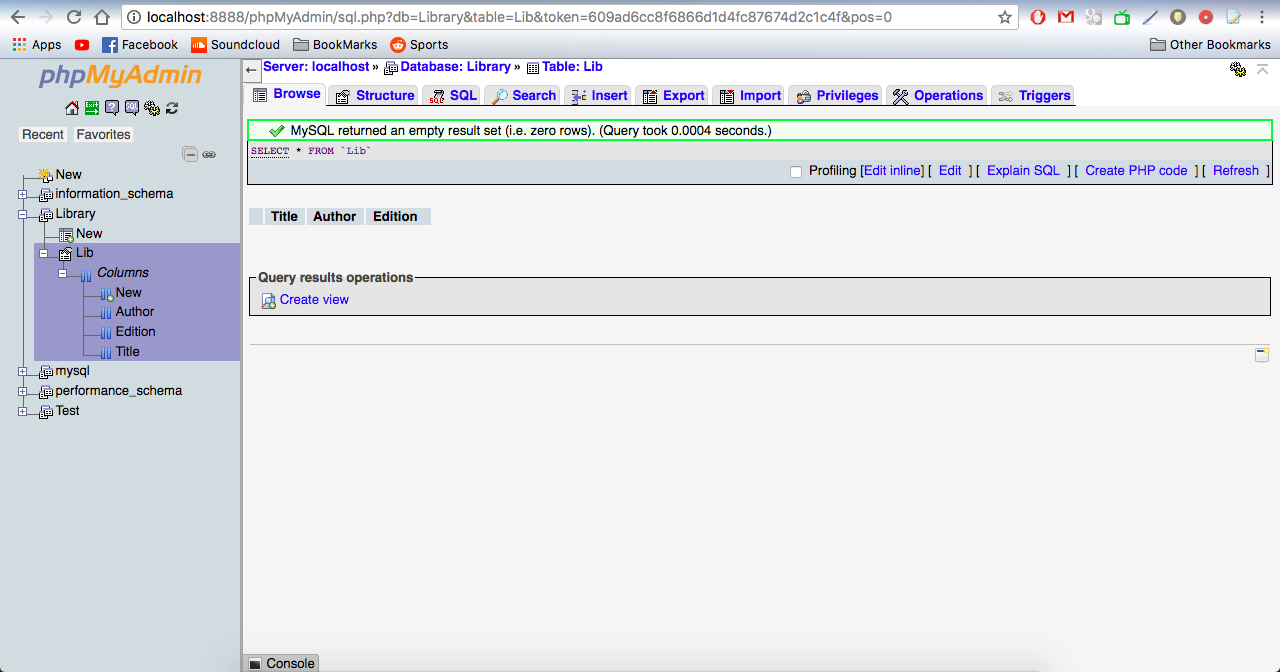Open the Operations tab
Screen dimensions: 1280x672
[x=938, y=95]
